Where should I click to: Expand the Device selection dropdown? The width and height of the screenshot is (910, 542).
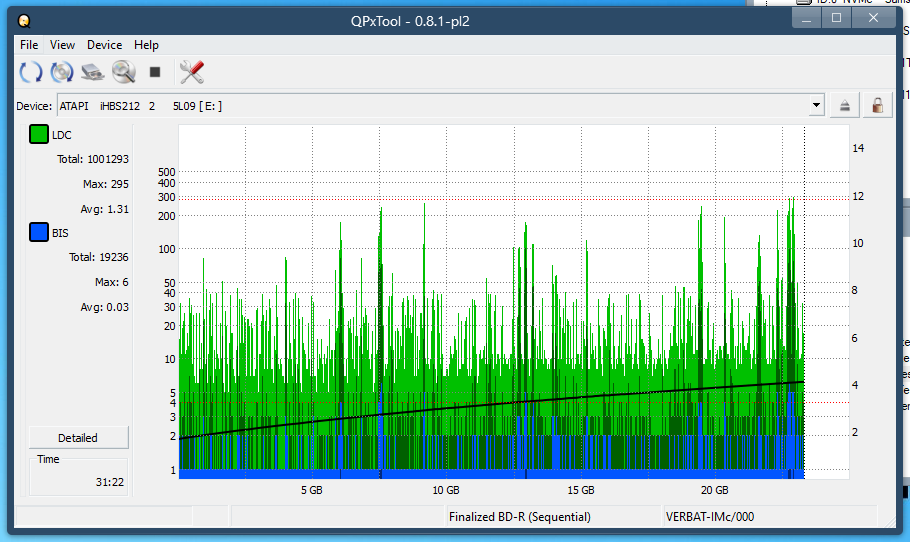(x=817, y=106)
